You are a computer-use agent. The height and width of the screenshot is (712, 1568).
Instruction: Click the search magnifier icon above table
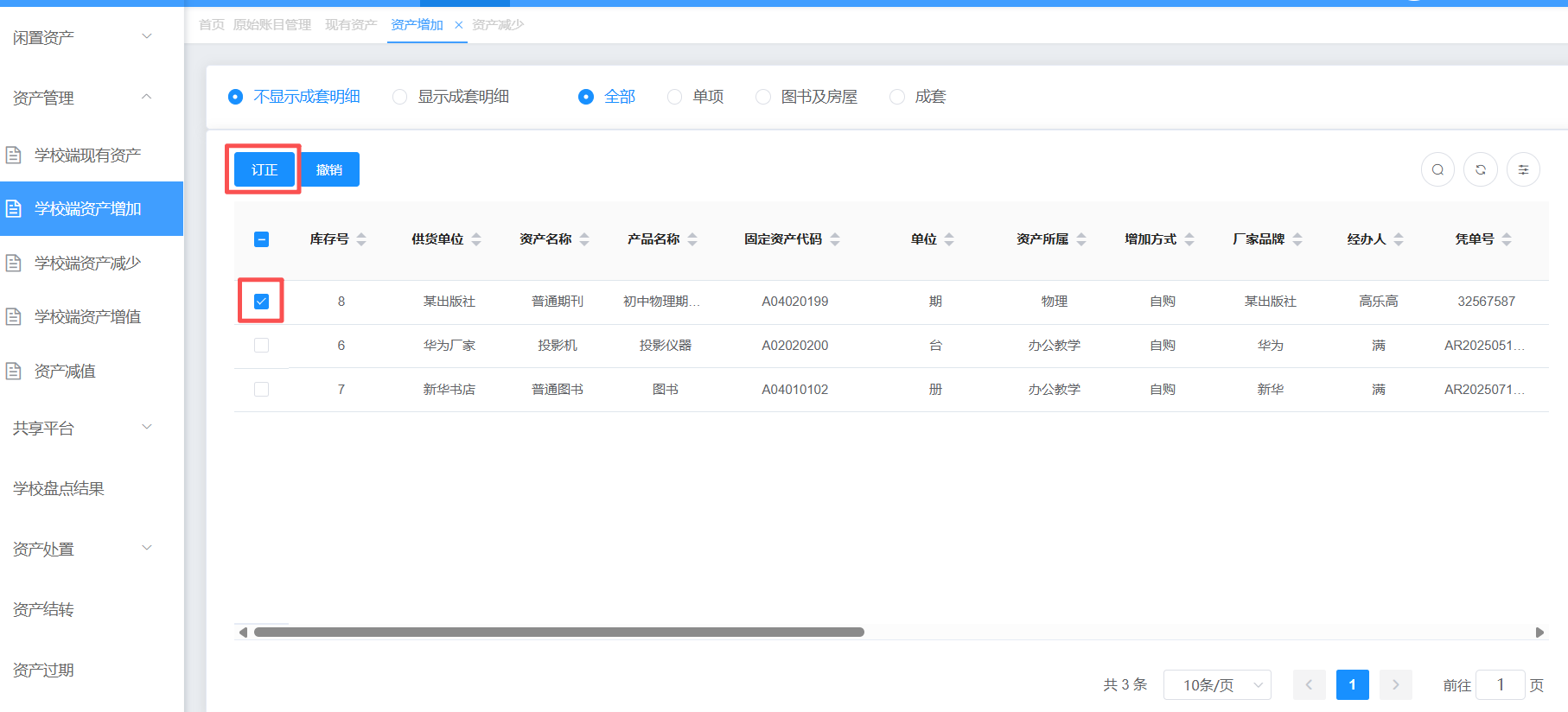tap(1437, 169)
